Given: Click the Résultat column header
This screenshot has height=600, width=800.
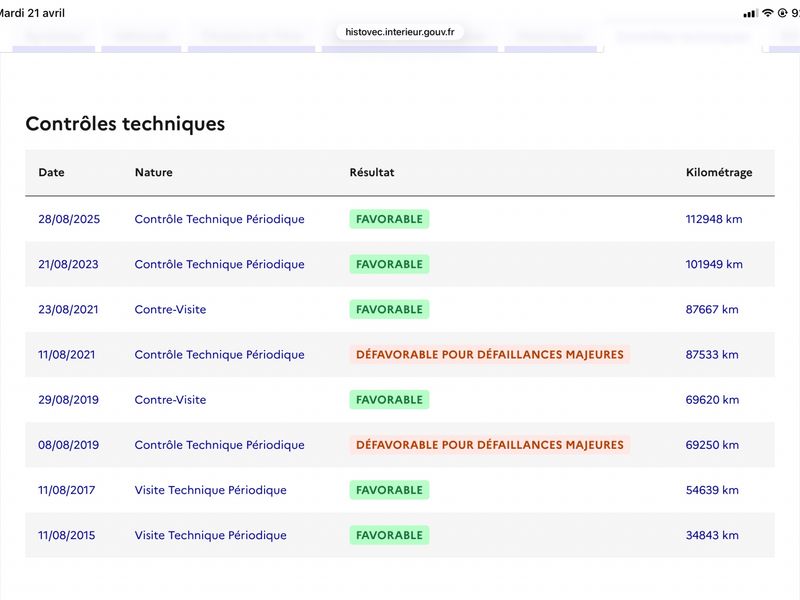Looking at the screenshot, I should [372, 172].
